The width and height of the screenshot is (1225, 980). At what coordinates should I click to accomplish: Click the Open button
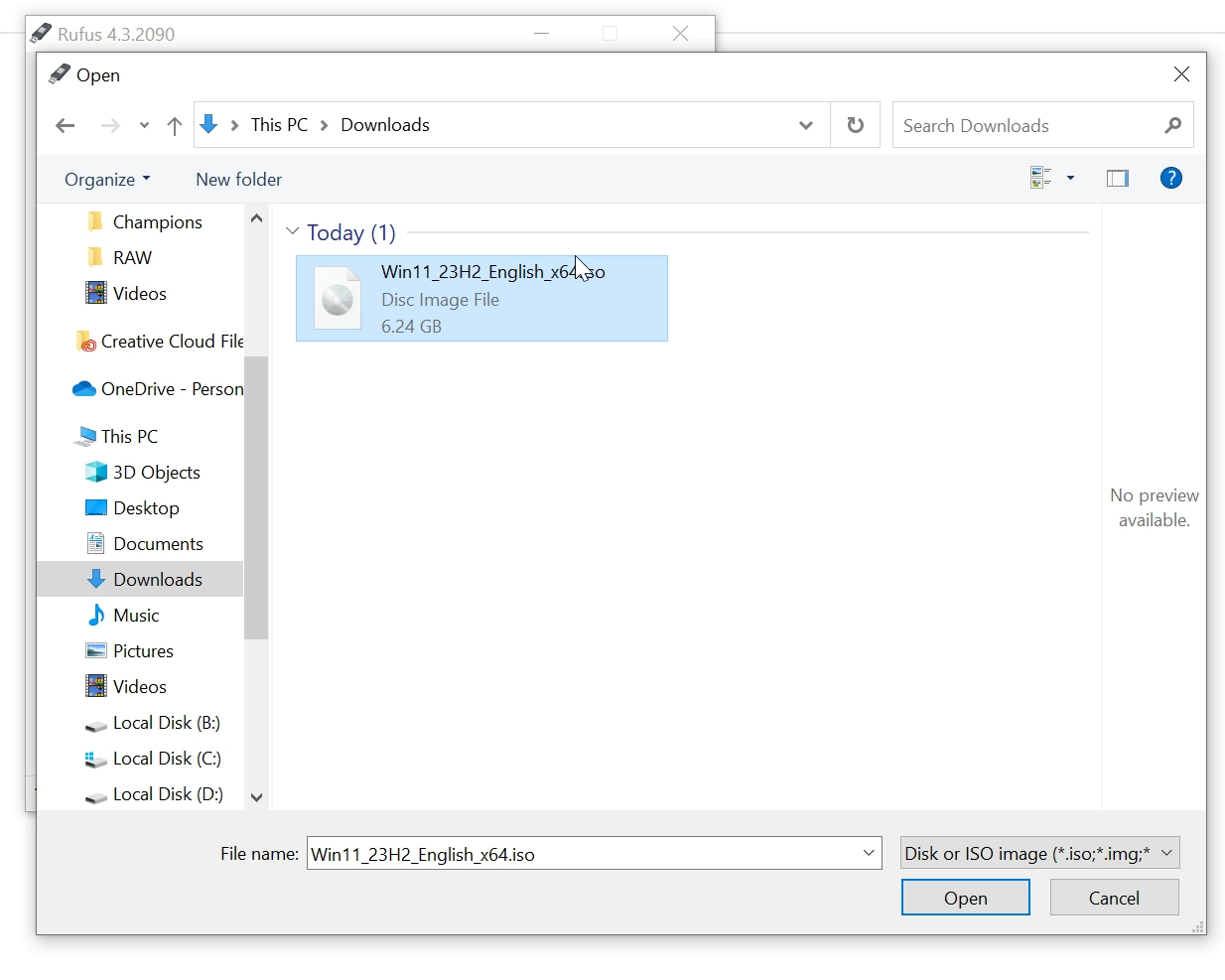pyautogui.click(x=966, y=898)
